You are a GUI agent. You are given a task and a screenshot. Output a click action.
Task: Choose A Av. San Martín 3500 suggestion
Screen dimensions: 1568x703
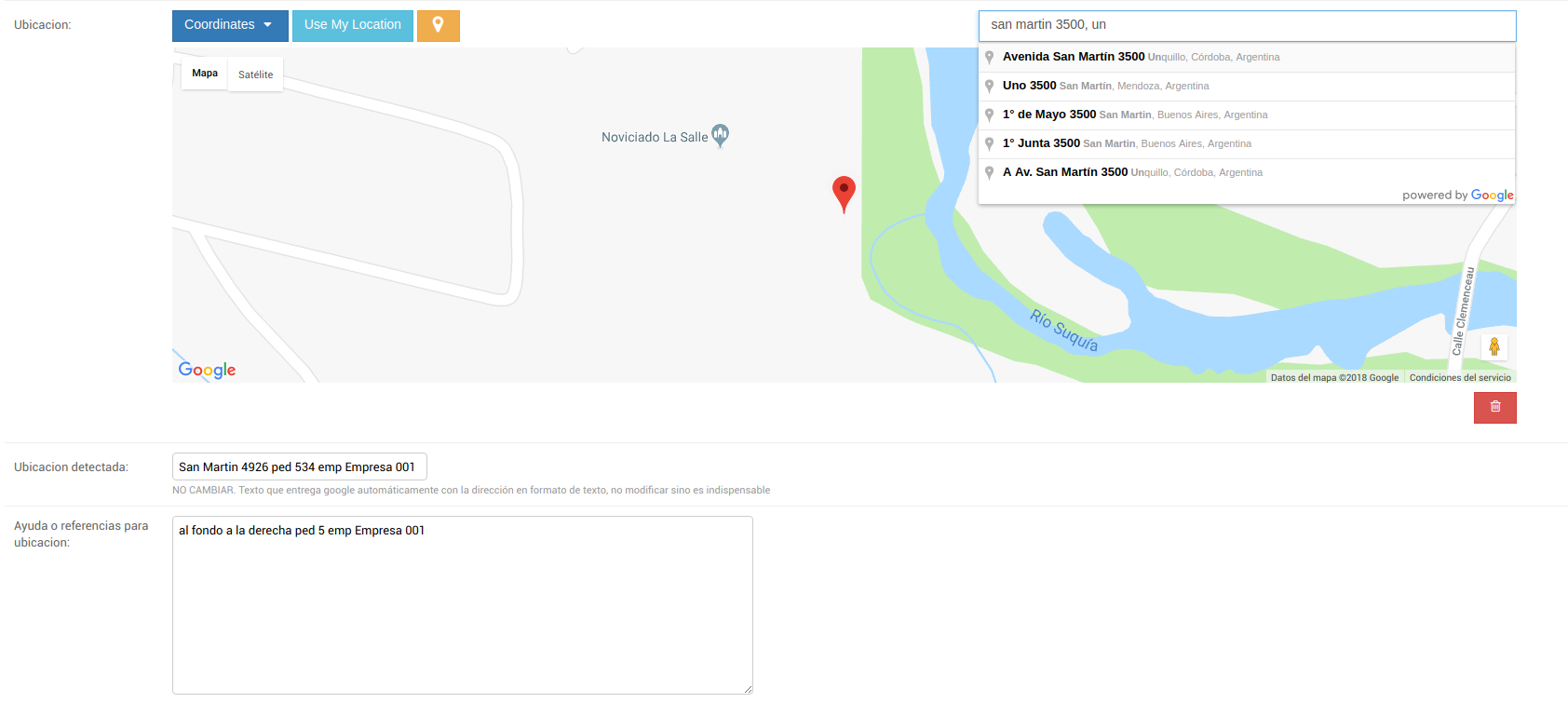1247,172
